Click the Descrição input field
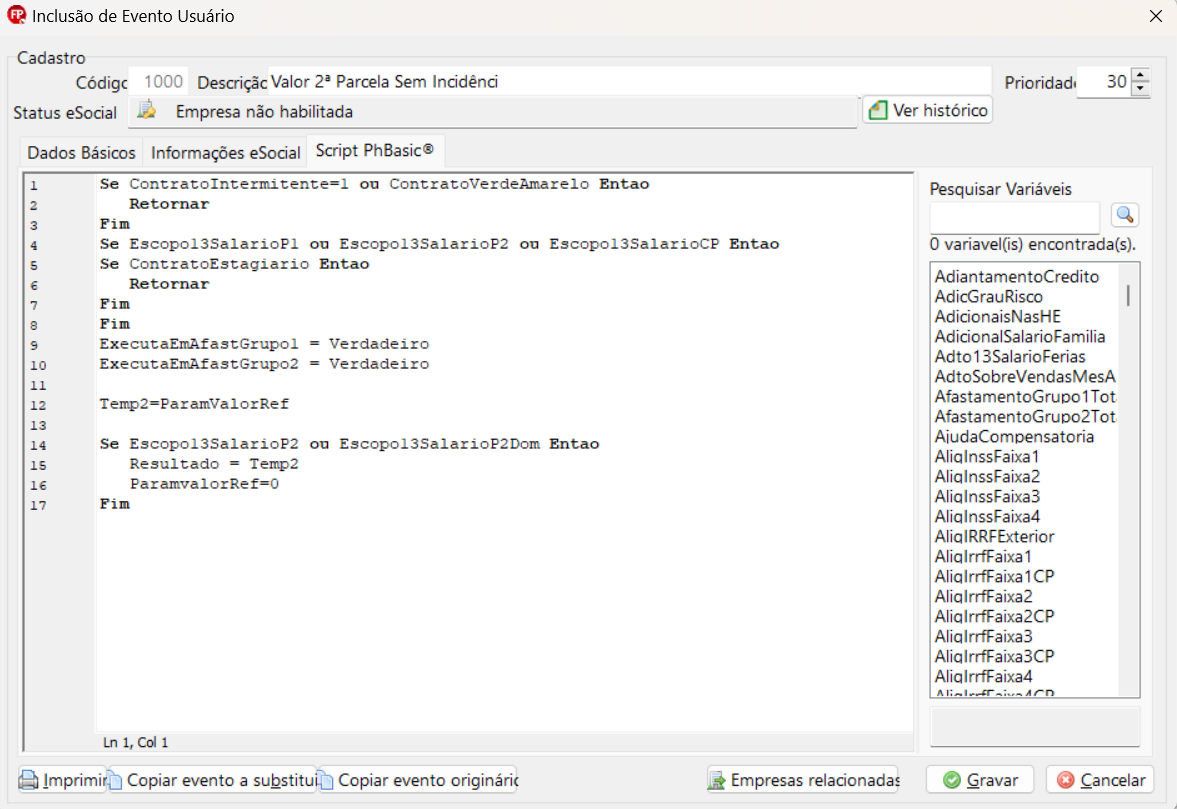The image size is (1177, 809). (x=629, y=81)
